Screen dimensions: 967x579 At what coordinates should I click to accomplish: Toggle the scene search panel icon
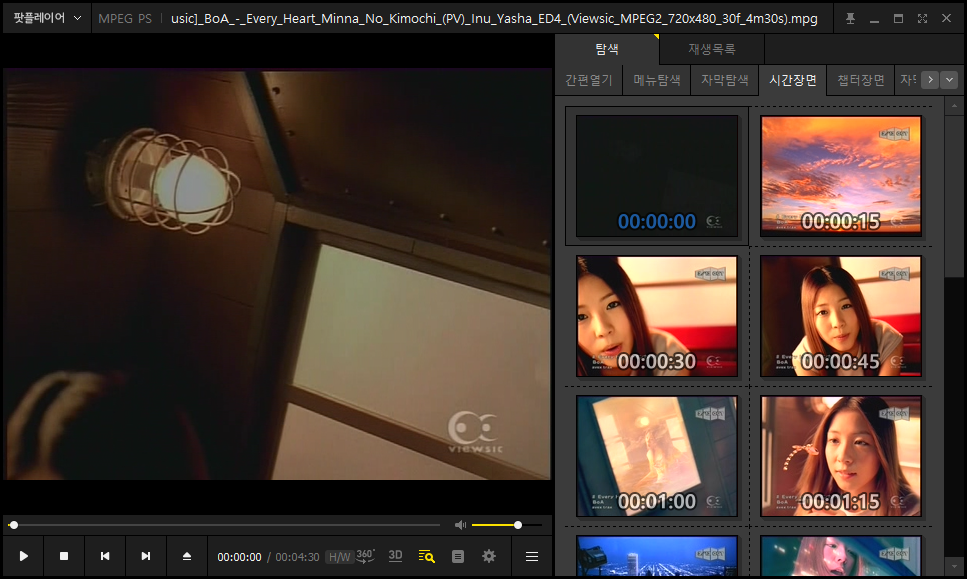426,556
